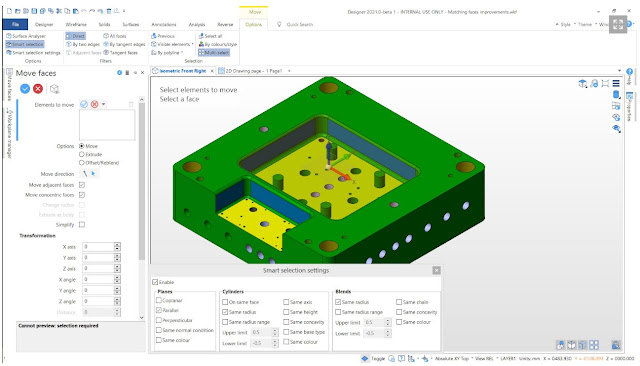640x366 pixels.
Task: Open the view orientation cube in viewport
Action: 582,84
